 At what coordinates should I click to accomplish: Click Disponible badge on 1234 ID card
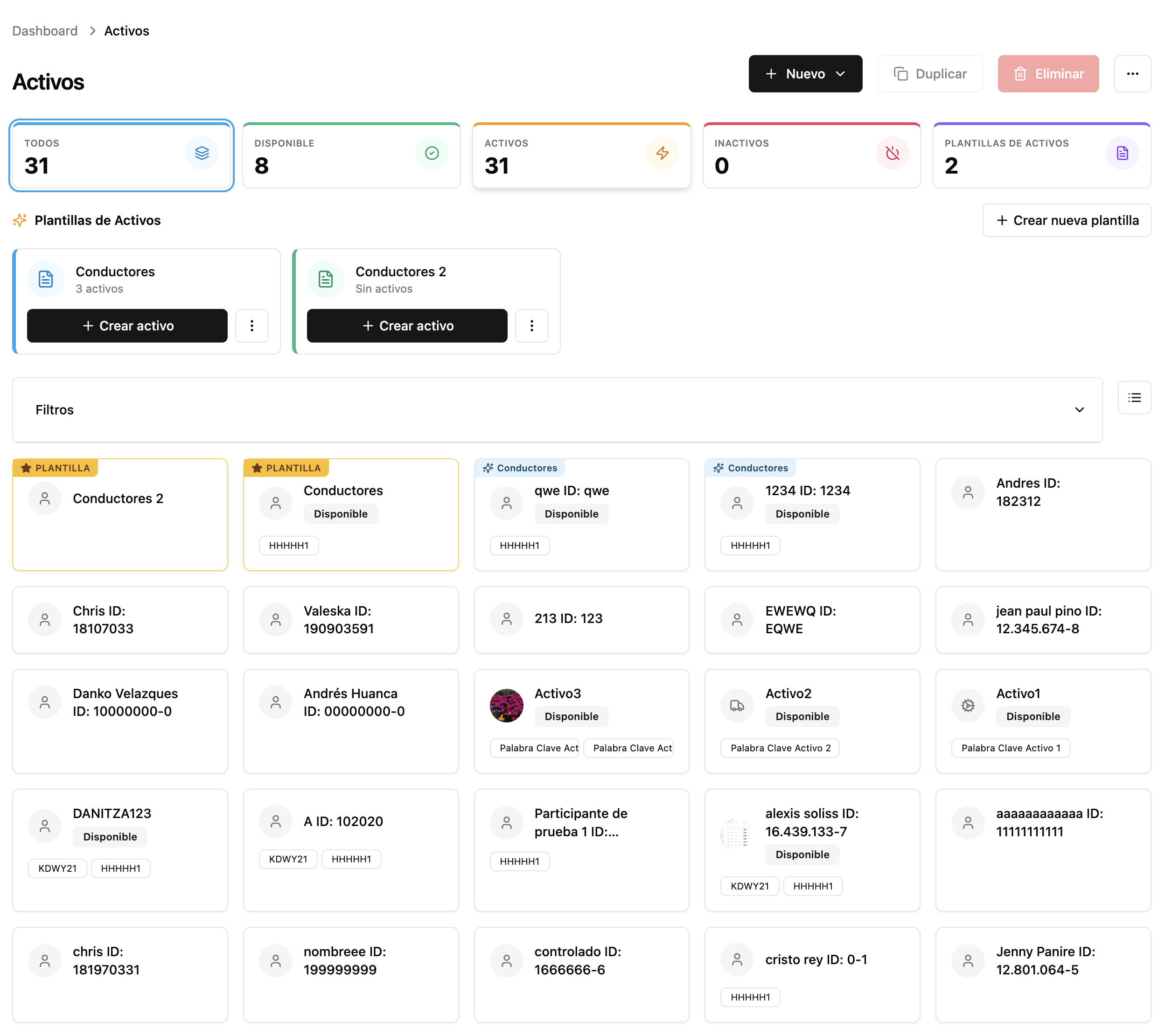click(x=802, y=514)
